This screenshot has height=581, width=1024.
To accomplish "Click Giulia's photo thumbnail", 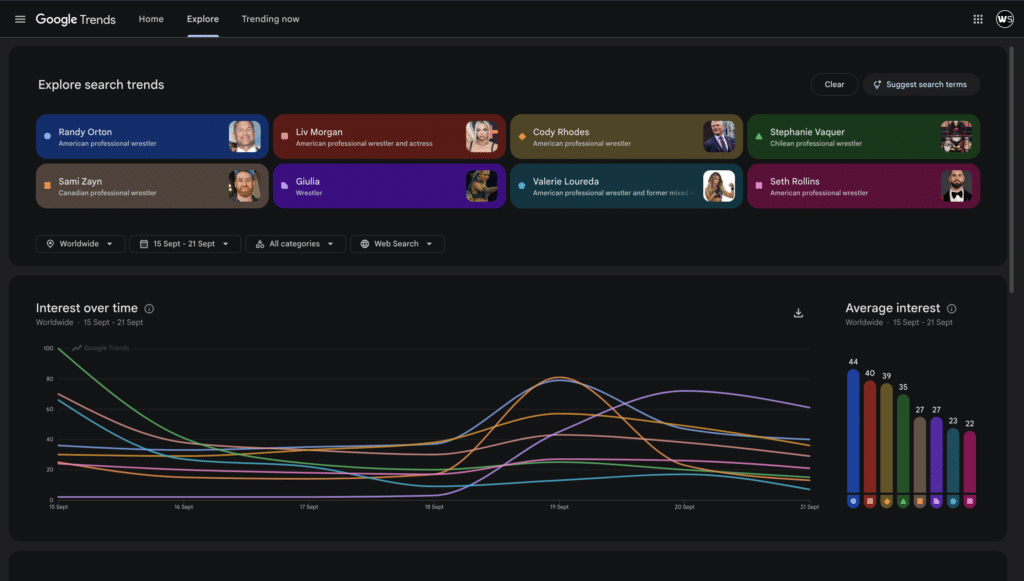I will click(482, 186).
